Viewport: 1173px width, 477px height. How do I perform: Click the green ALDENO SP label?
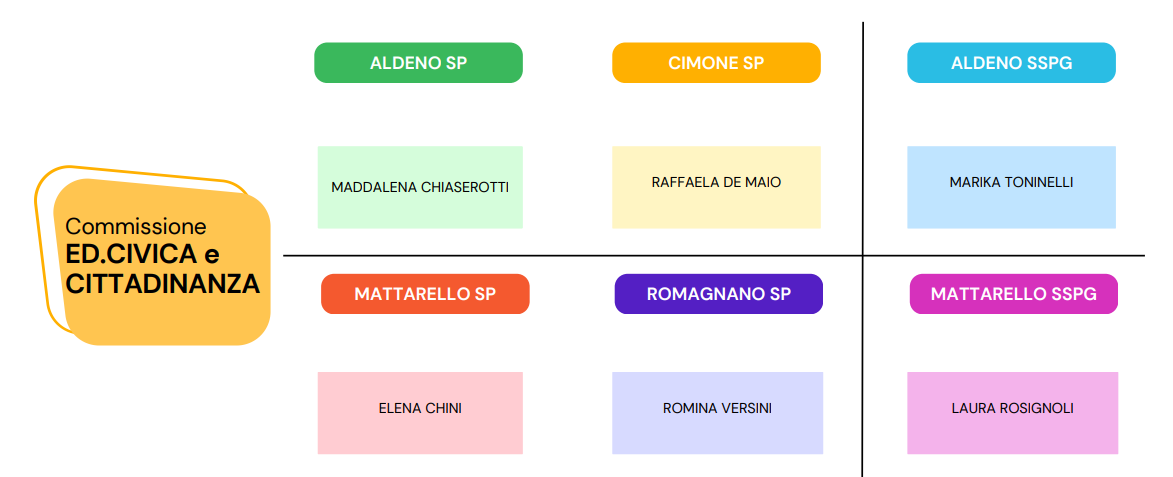click(x=418, y=63)
